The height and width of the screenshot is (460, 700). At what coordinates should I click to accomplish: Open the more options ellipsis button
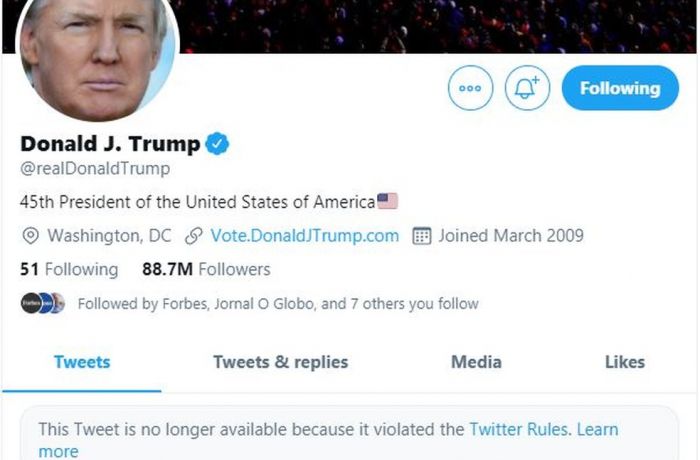click(x=470, y=88)
